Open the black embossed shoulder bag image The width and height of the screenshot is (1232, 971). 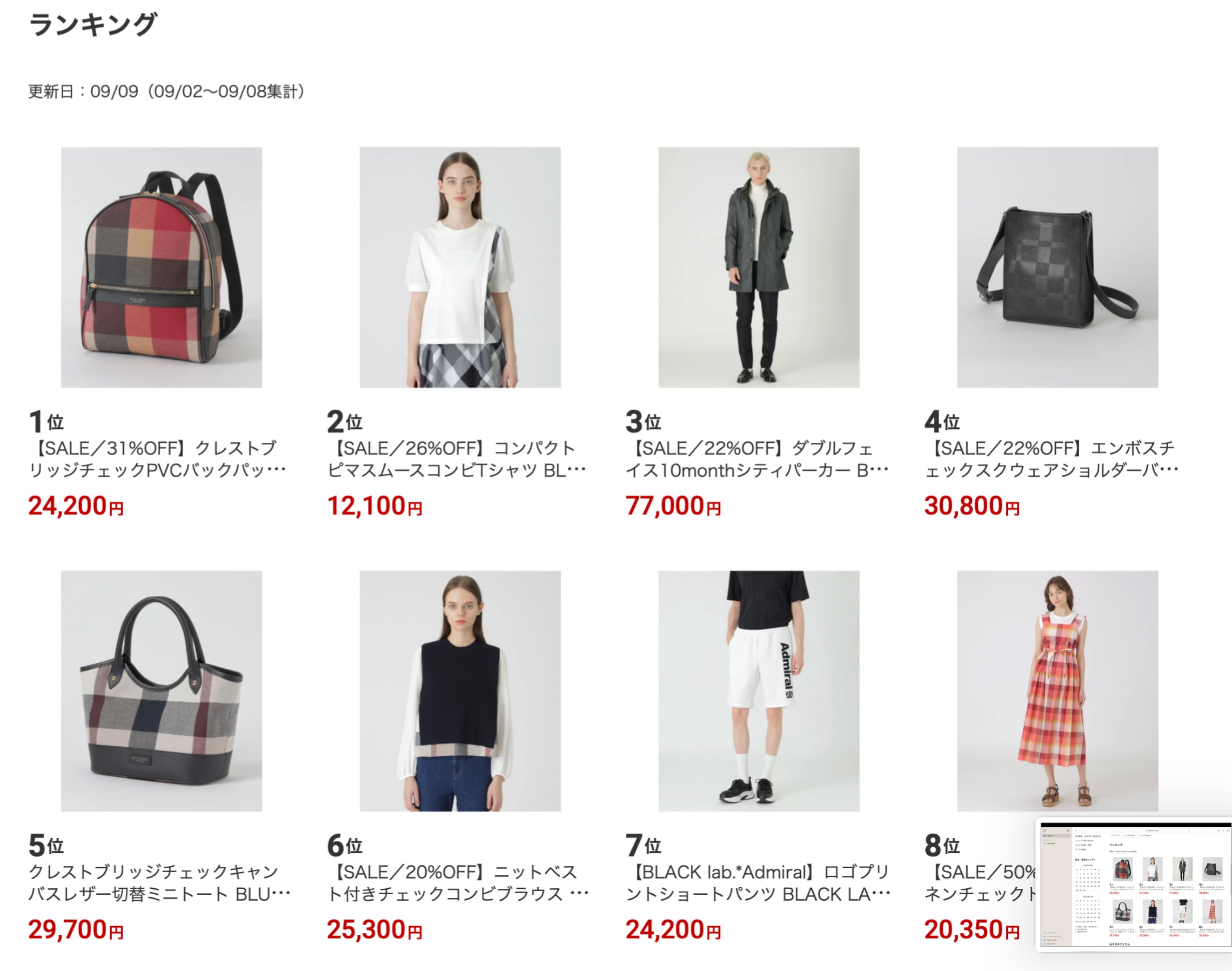(1058, 267)
